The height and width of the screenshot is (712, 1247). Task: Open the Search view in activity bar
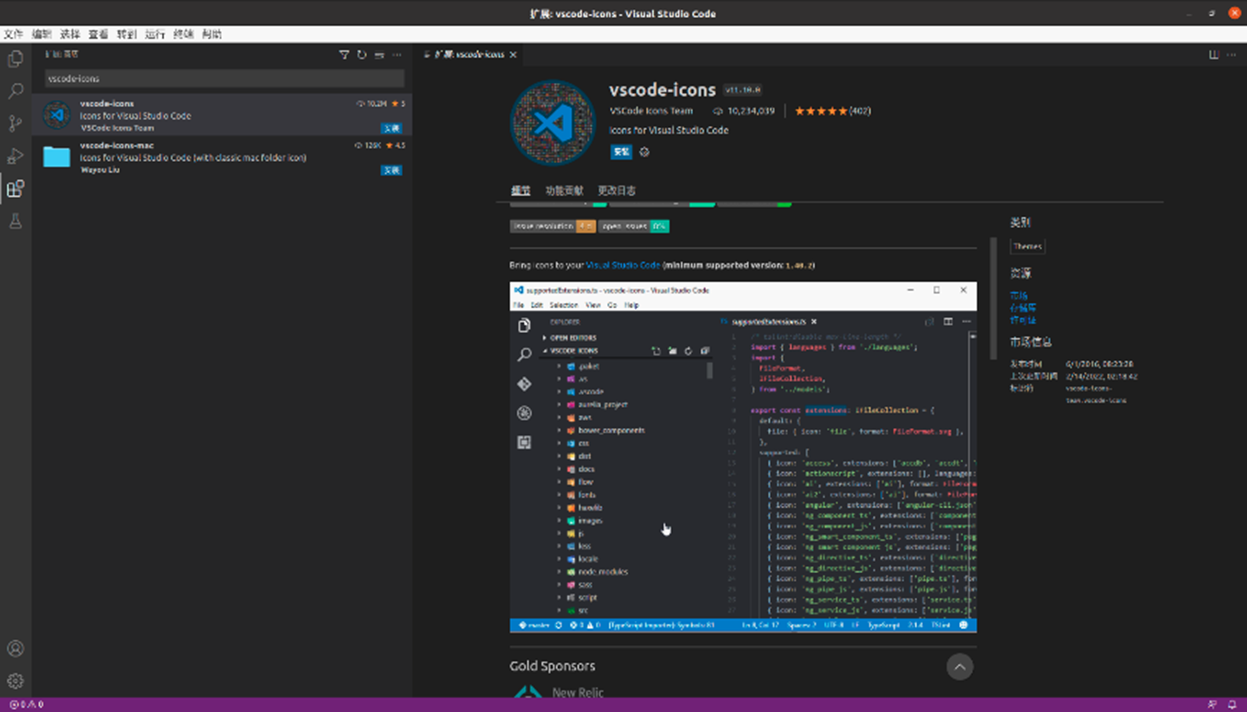pos(15,91)
